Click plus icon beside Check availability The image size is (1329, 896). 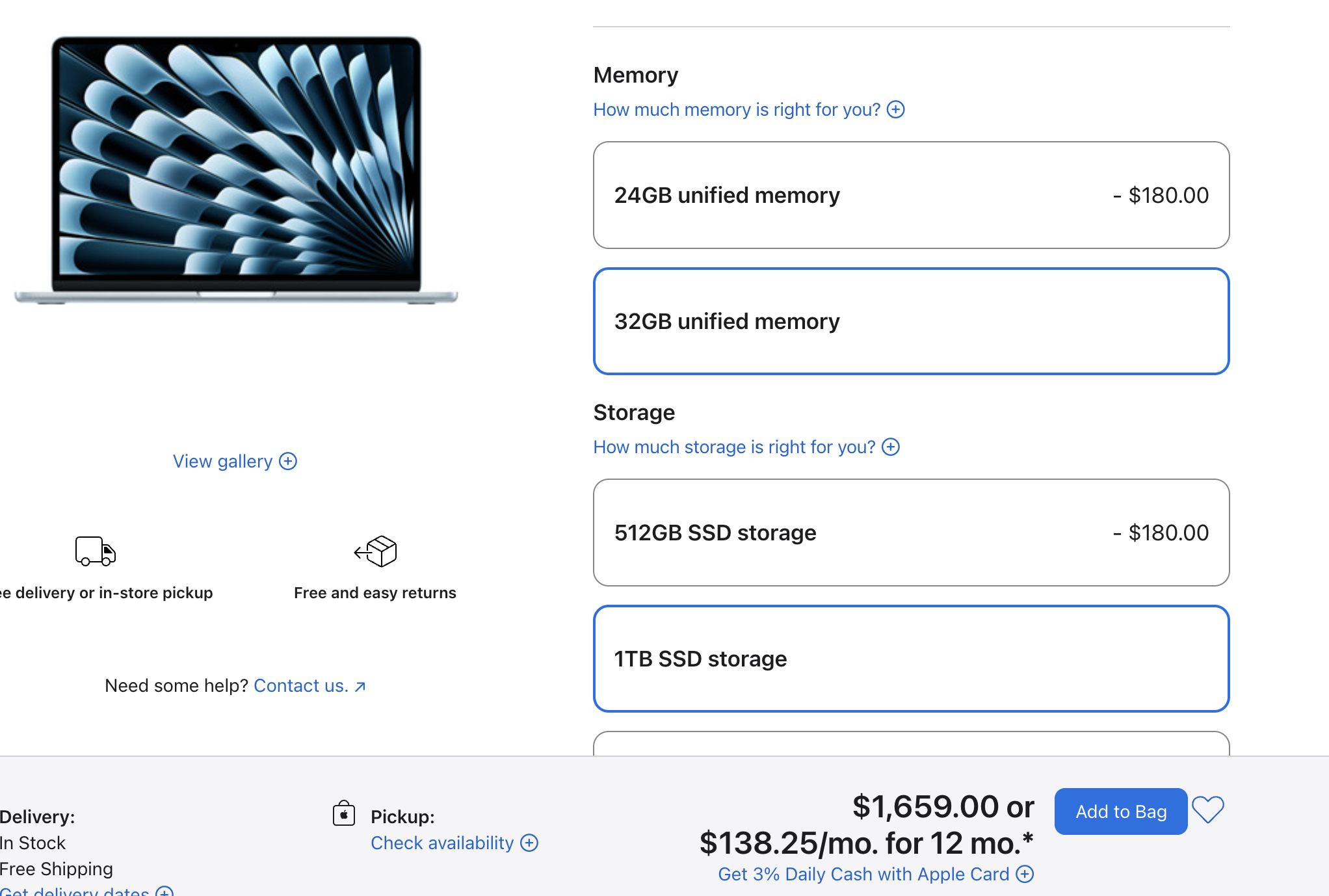(x=529, y=843)
